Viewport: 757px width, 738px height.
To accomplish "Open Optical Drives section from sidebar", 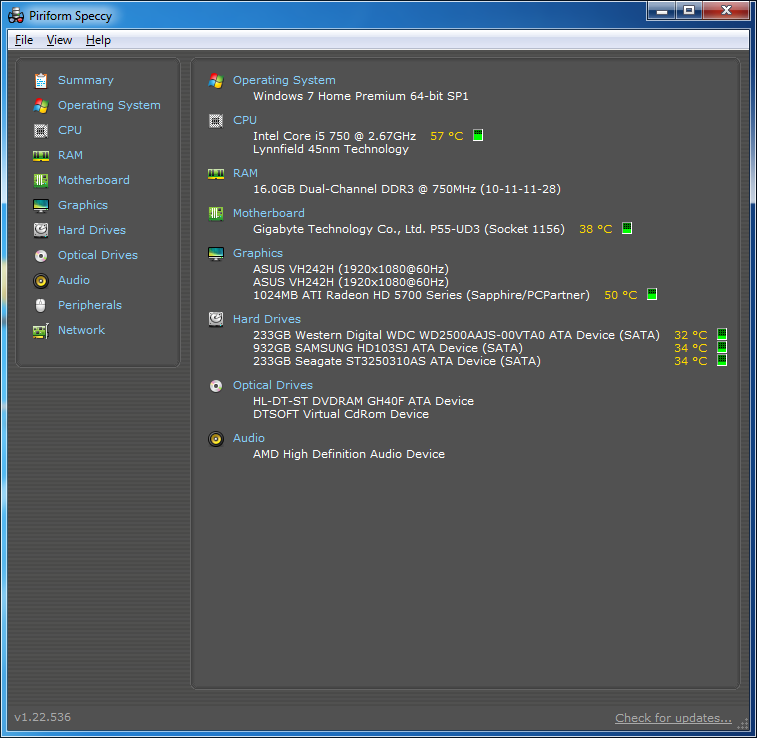I will [98, 255].
